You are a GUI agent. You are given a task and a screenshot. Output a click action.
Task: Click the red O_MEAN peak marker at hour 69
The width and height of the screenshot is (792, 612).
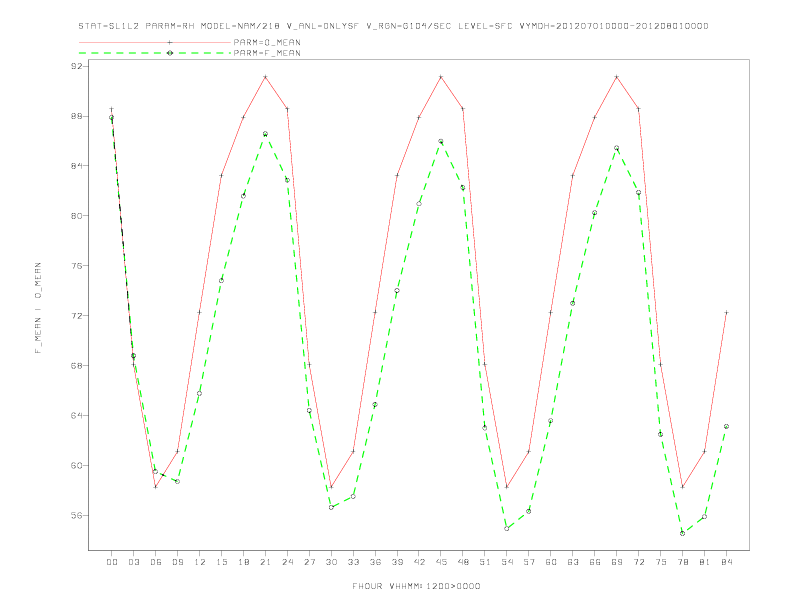click(x=617, y=77)
